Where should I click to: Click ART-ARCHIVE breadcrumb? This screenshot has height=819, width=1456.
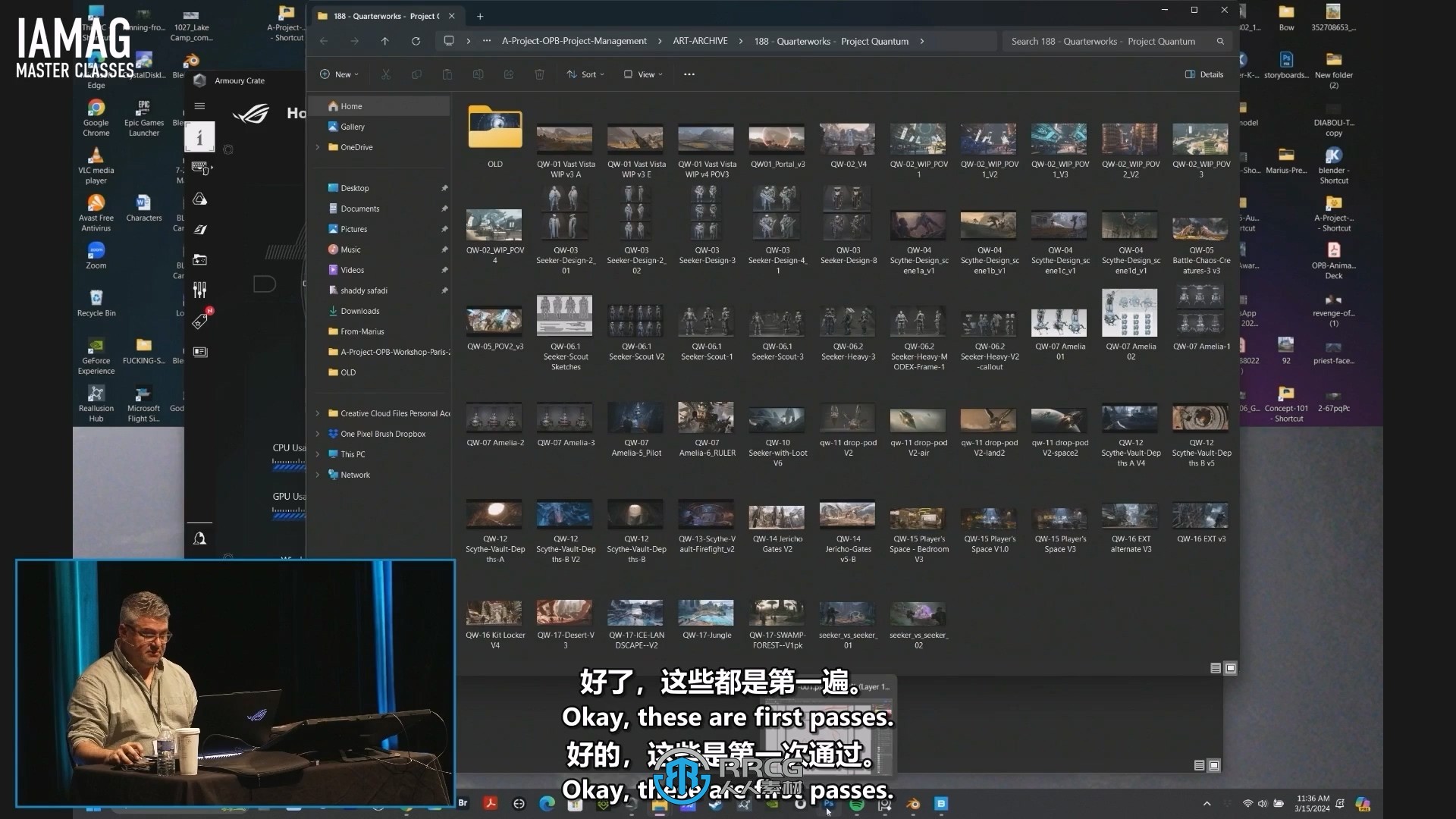tap(700, 41)
